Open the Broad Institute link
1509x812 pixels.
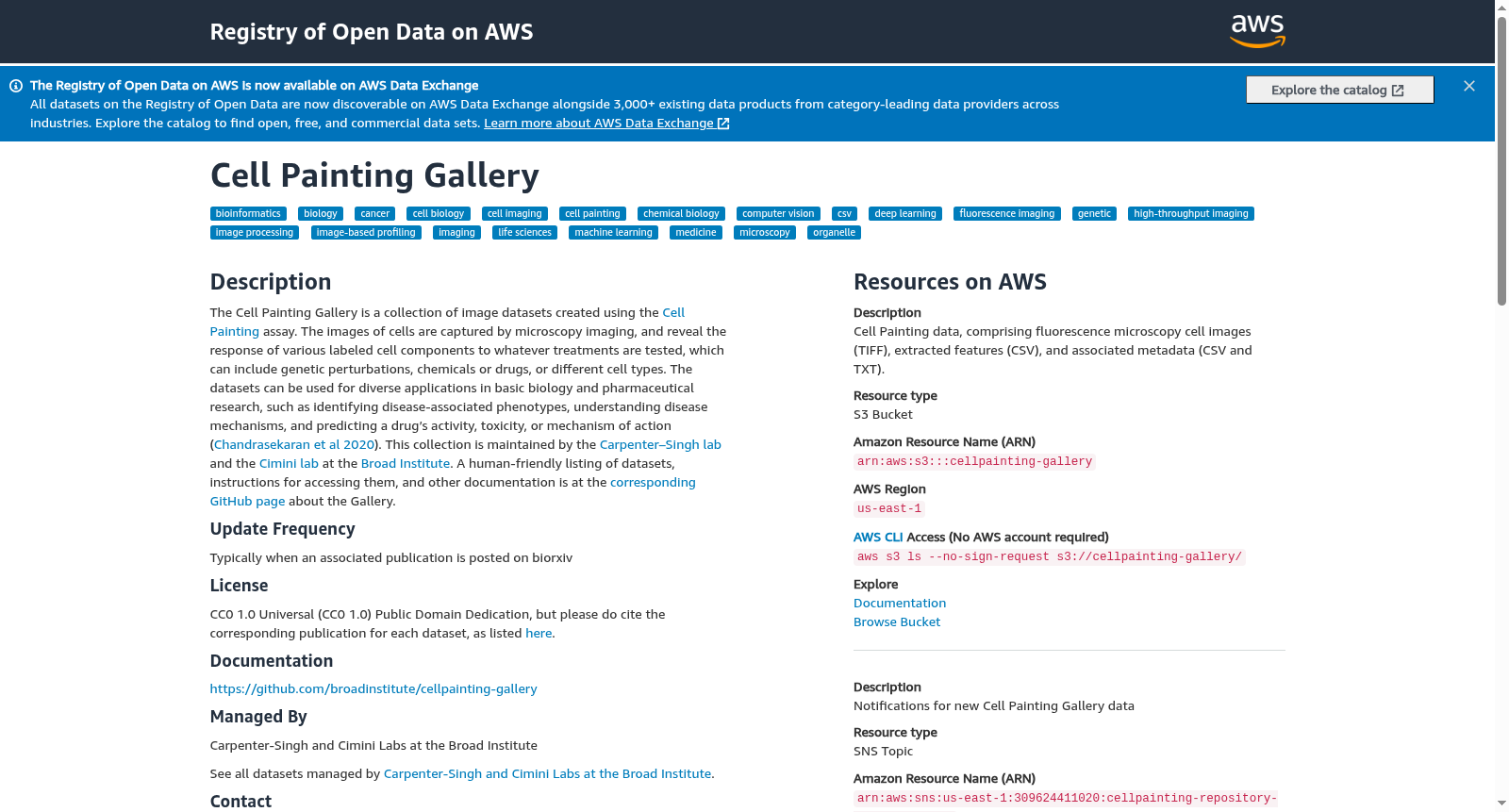[406, 464]
